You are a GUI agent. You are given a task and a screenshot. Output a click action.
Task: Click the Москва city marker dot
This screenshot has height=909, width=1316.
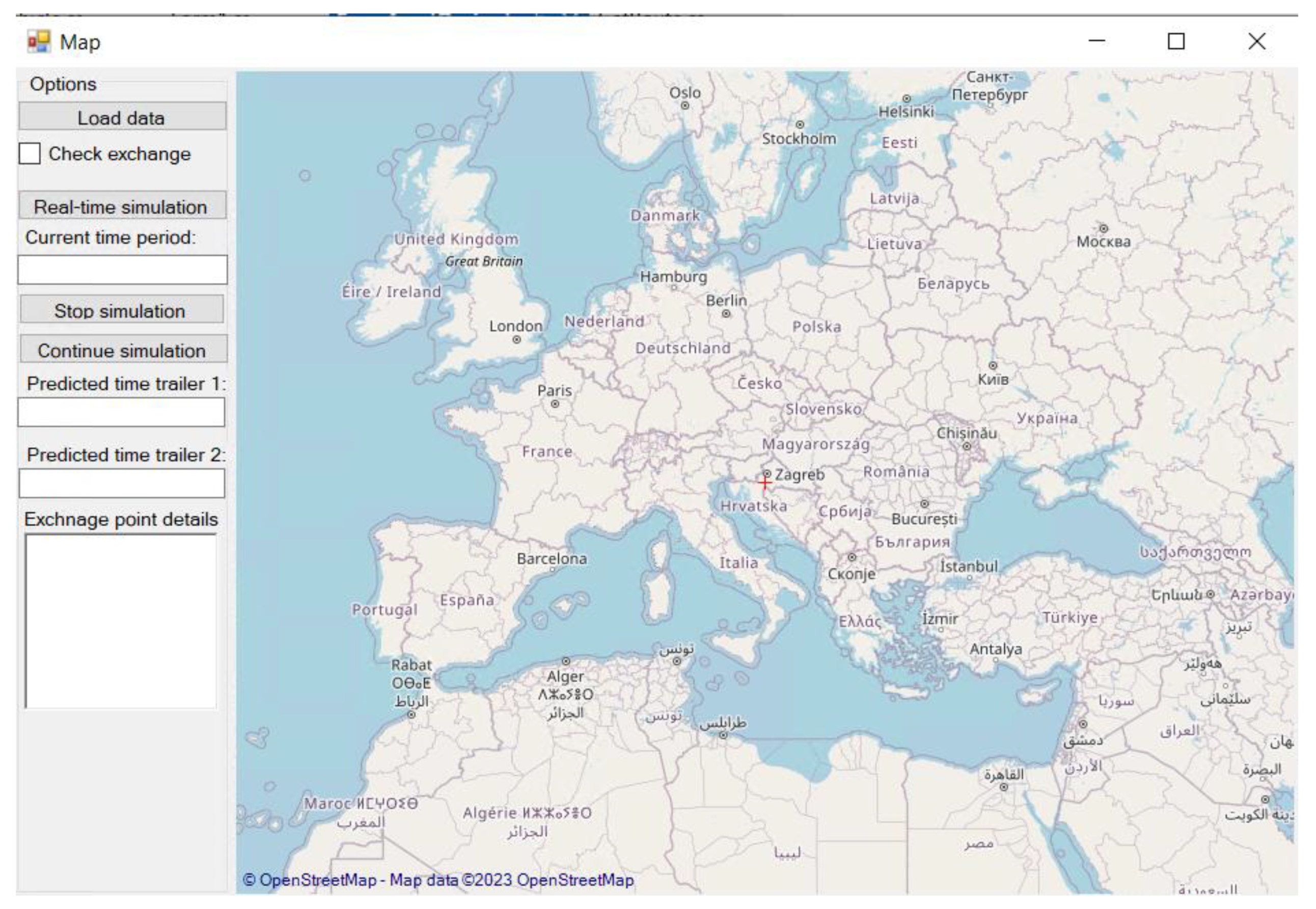[1103, 228]
